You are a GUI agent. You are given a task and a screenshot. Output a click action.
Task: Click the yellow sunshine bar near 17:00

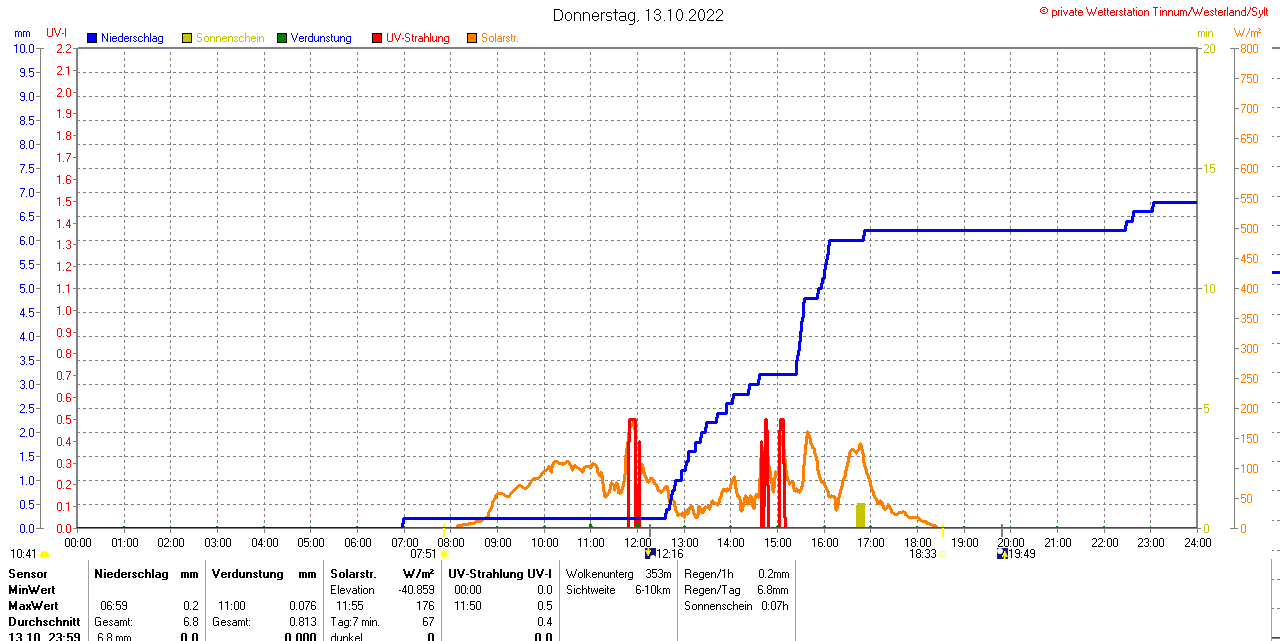(x=860, y=515)
